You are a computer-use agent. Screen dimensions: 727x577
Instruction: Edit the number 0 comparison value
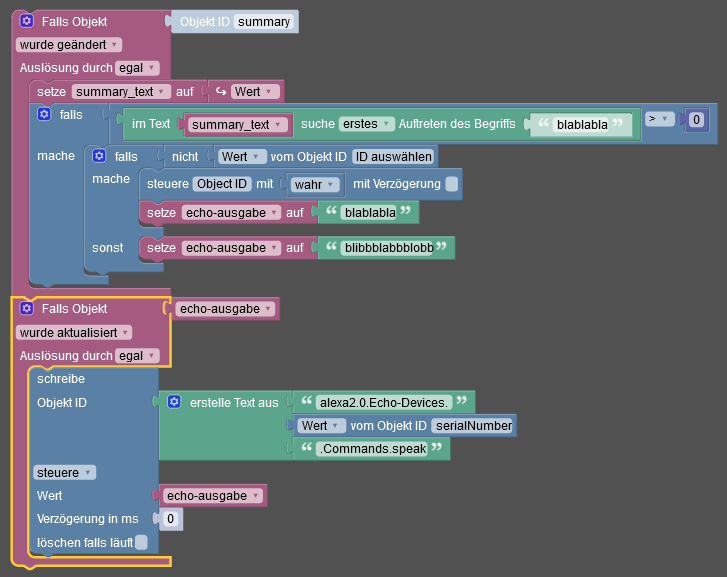click(696, 120)
